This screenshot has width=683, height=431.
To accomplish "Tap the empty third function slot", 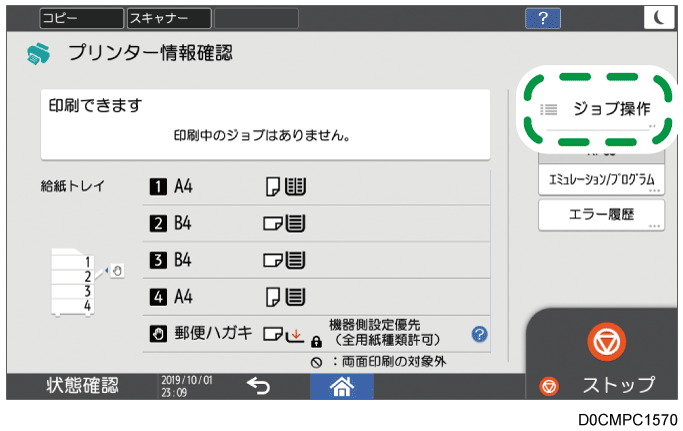I will [x=257, y=18].
